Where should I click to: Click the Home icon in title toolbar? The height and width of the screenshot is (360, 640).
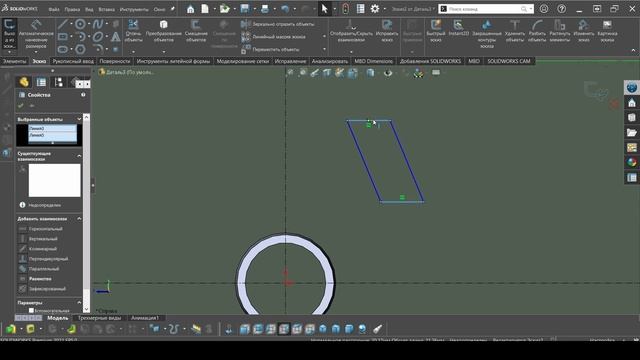(x=191, y=9)
